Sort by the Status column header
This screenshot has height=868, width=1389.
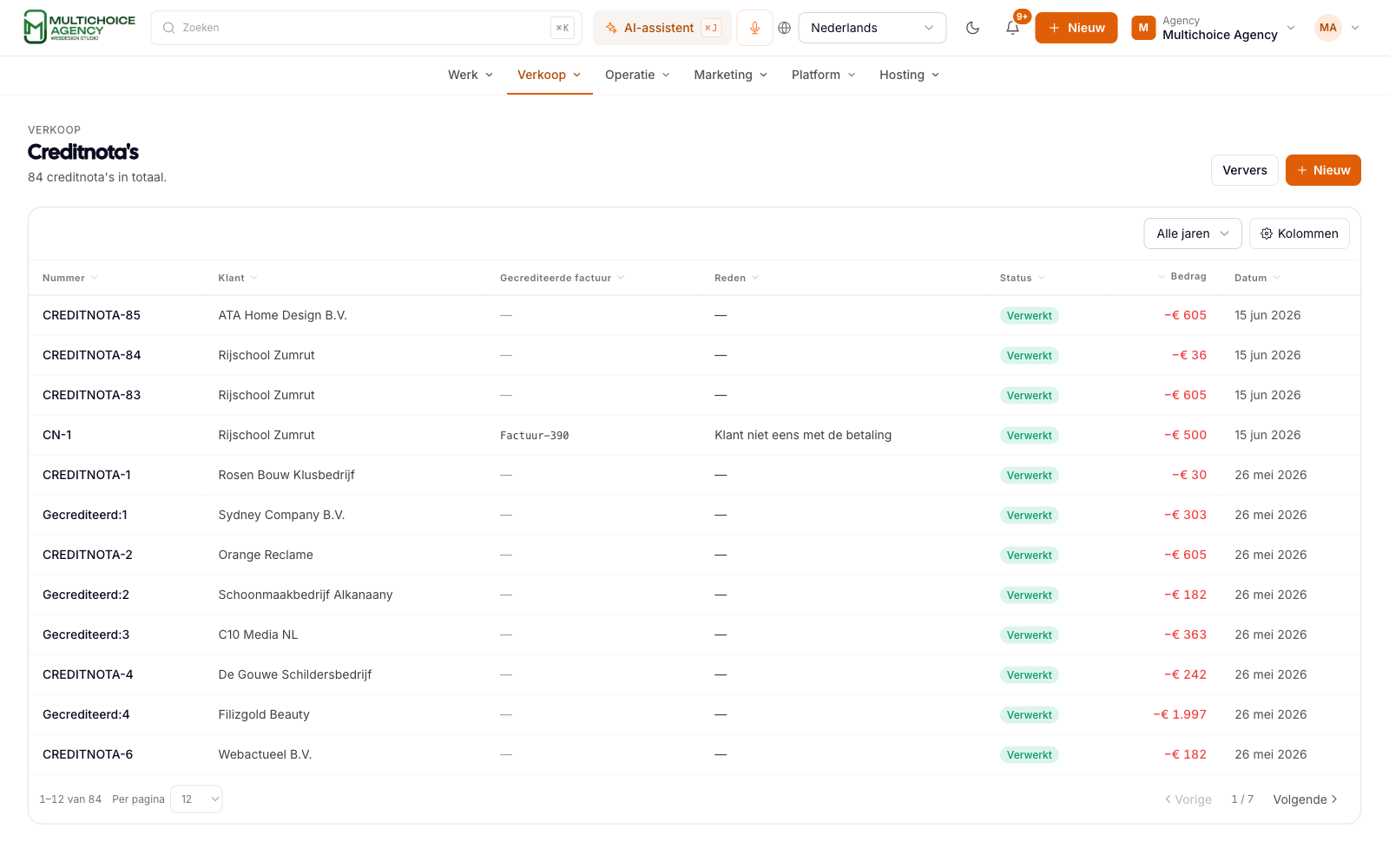coord(1022,278)
